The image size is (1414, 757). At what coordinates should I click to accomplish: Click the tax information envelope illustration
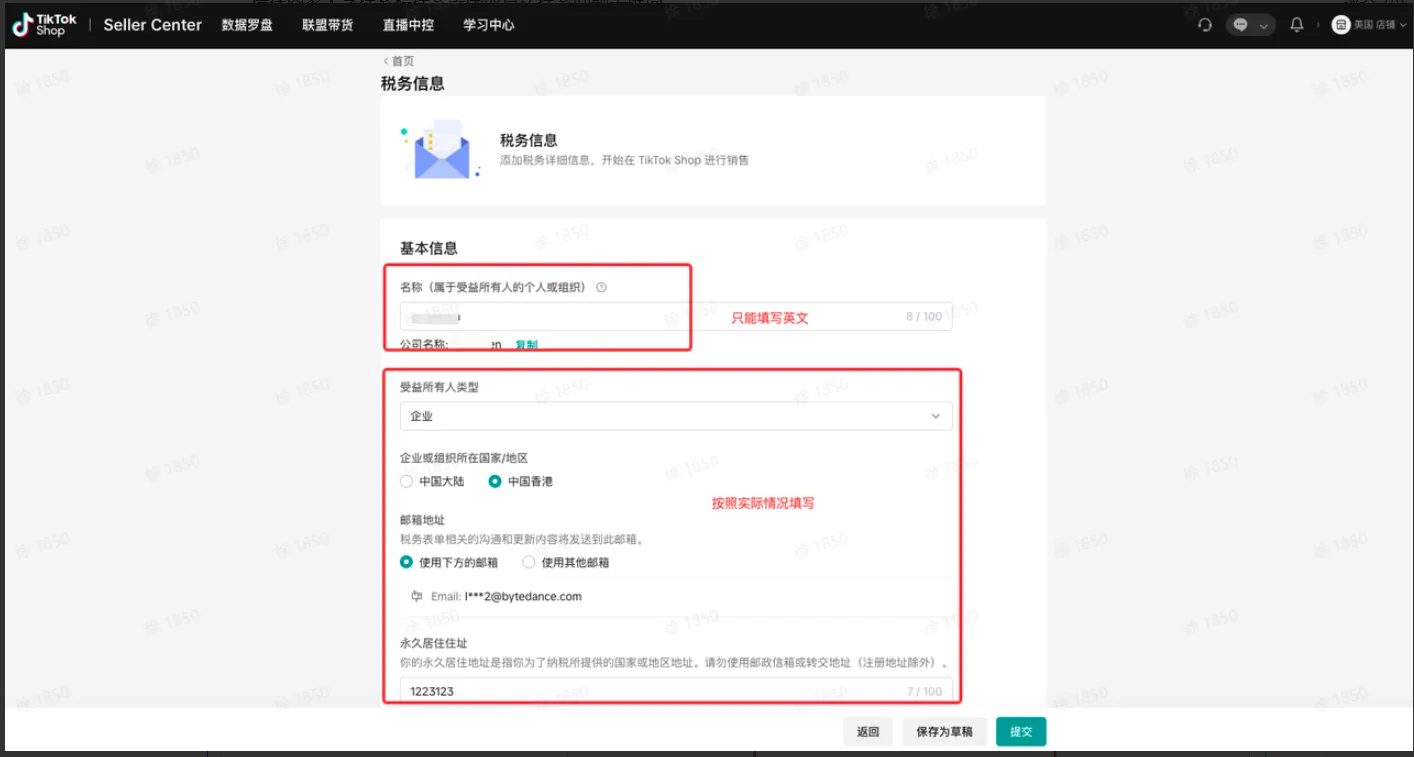tap(440, 150)
